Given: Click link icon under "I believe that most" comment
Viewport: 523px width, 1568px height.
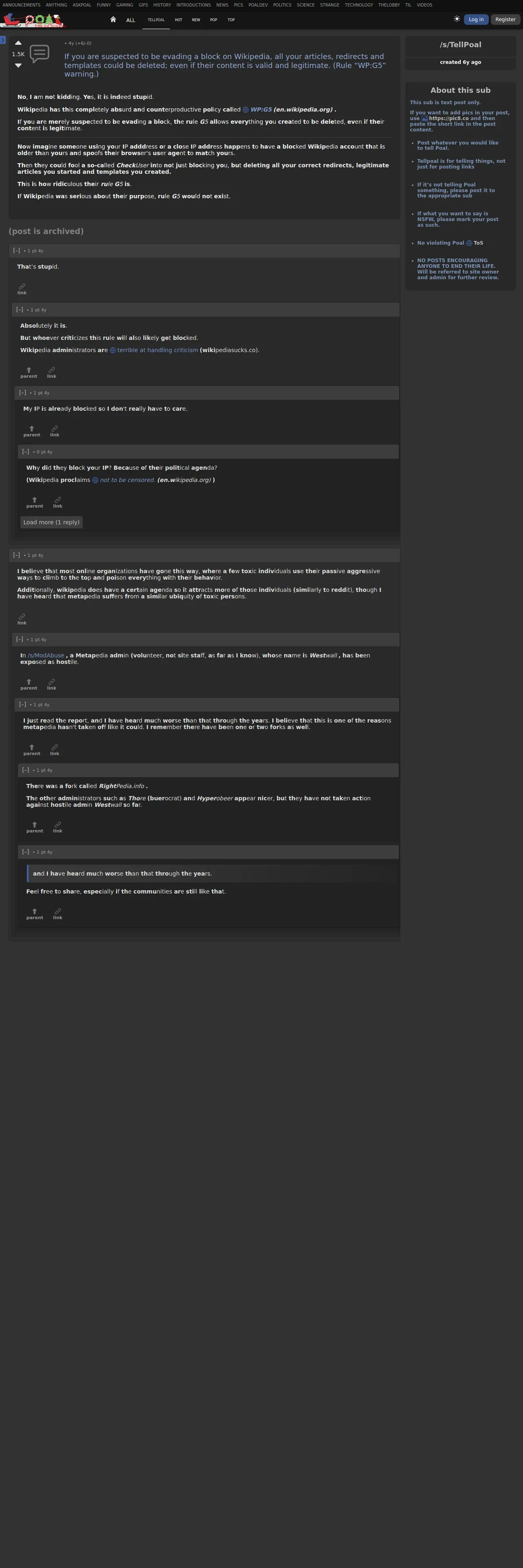Looking at the screenshot, I should tap(22, 619).
